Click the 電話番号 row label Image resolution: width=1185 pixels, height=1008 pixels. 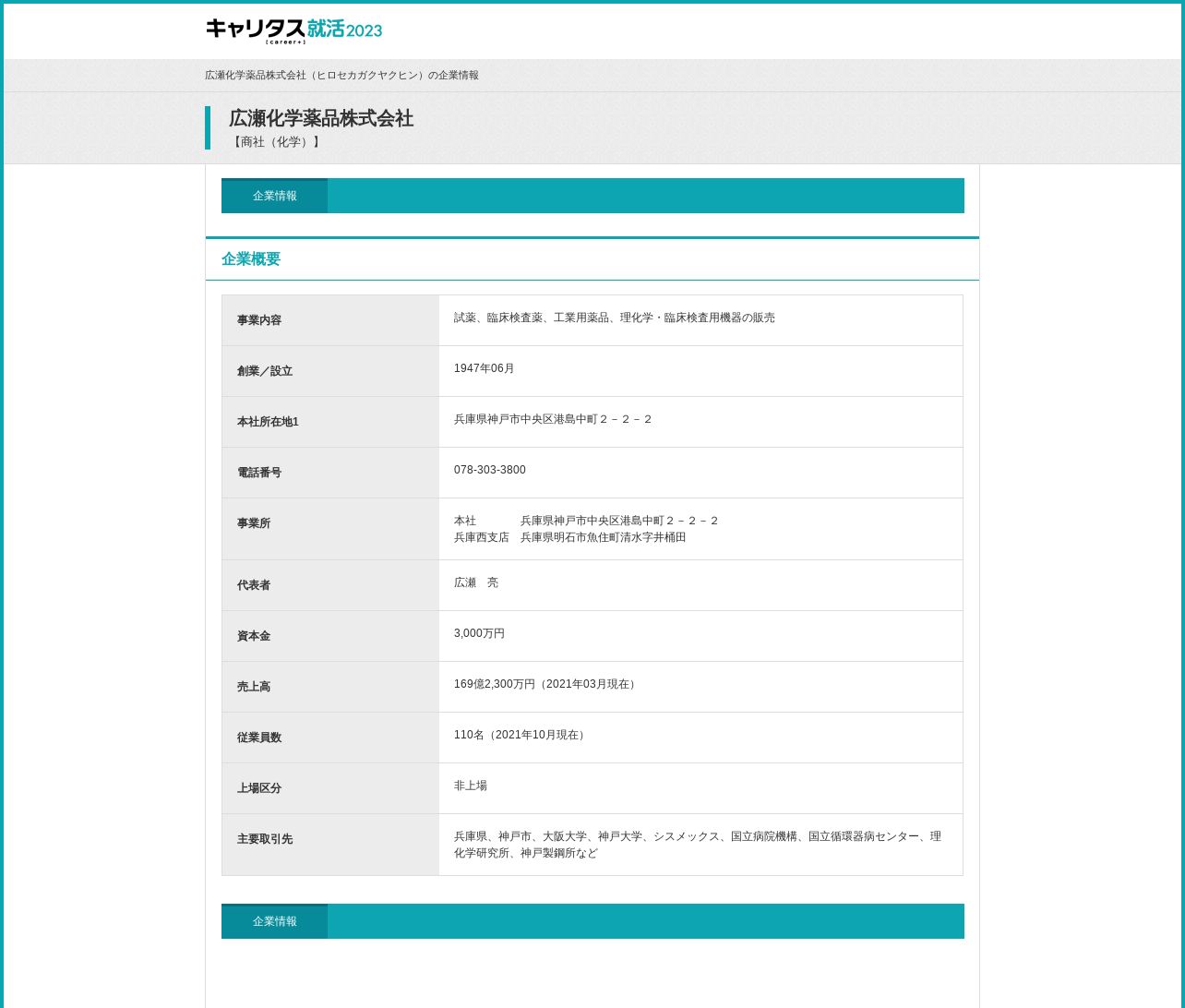click(x=259, y=473)
